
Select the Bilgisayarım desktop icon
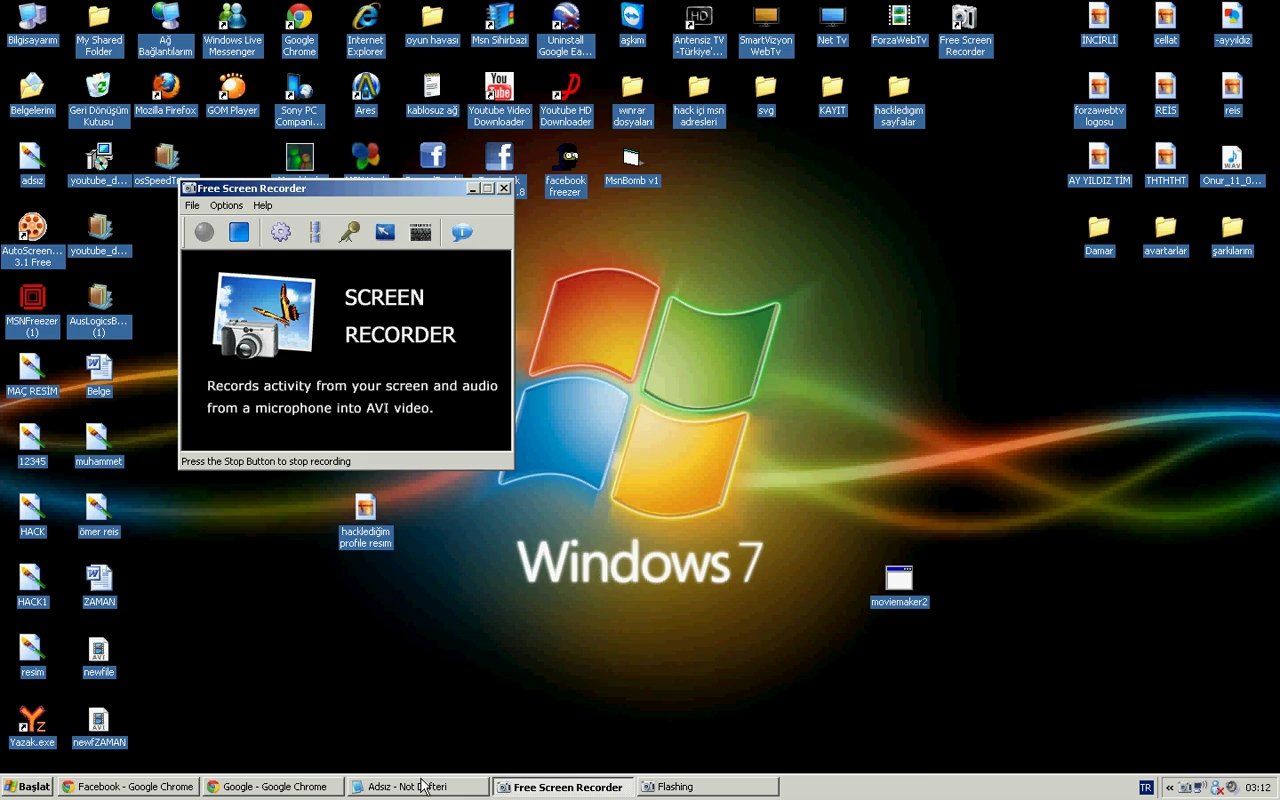(32, 26)
